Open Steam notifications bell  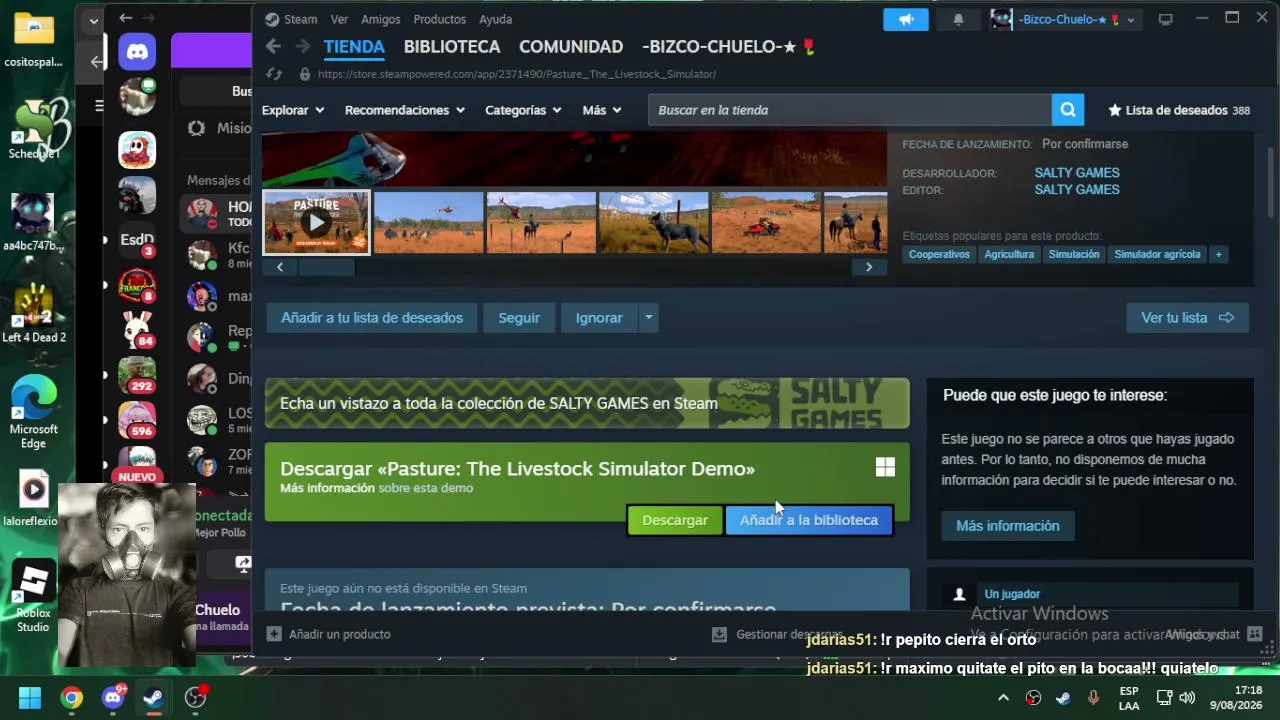click(x=958, y=19)
